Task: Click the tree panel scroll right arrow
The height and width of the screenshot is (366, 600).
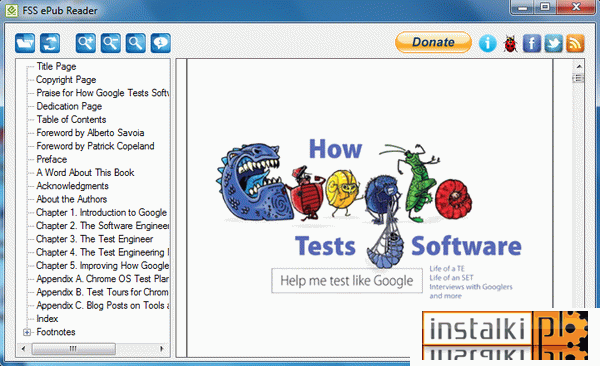Action: coord(161,349)
